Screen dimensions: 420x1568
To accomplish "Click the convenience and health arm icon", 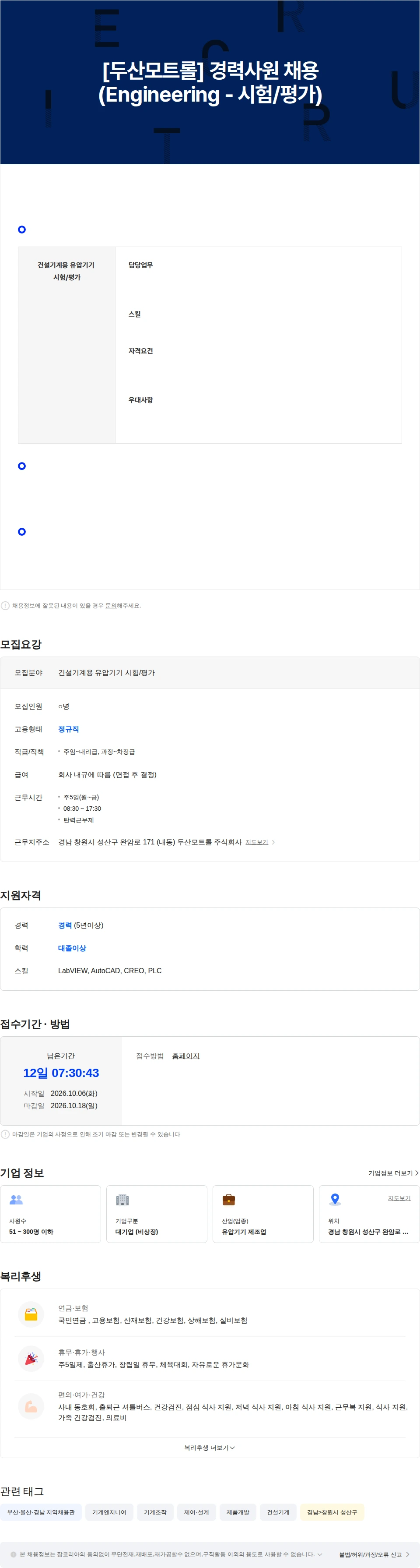I will click(x=31, y=1407).
